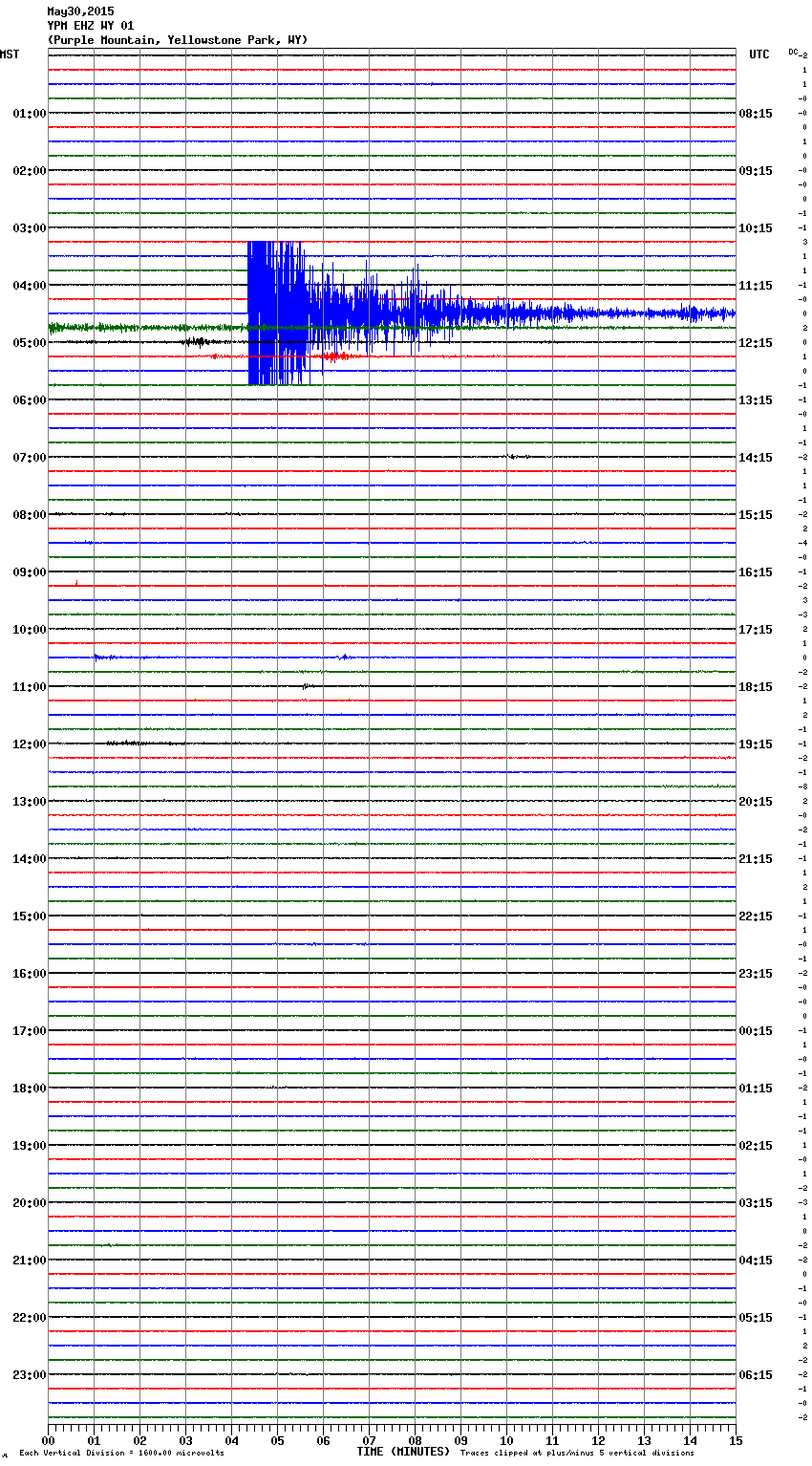
Task: Select the 05:00 MST hour label
Action: click(30, 343)
